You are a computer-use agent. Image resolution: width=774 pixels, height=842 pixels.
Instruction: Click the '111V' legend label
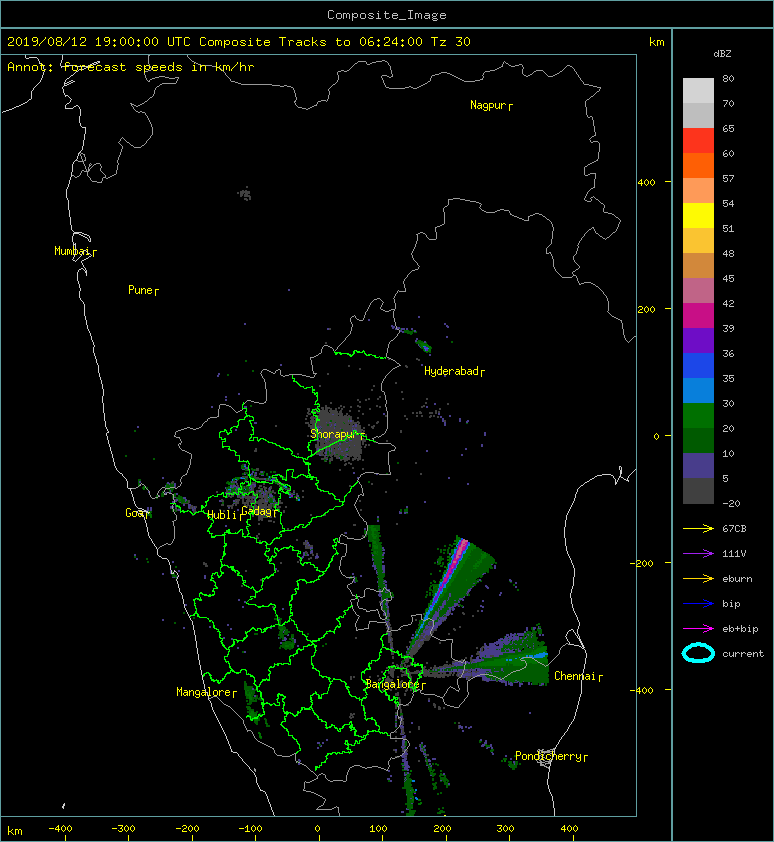click(734, 554)
